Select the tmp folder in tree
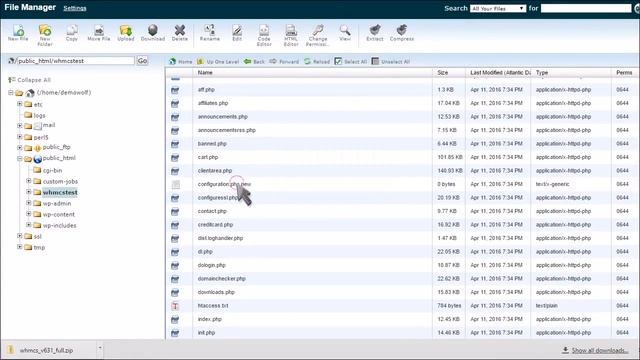The height and width of the screenshot is (360, 640). tap(39, 247)
